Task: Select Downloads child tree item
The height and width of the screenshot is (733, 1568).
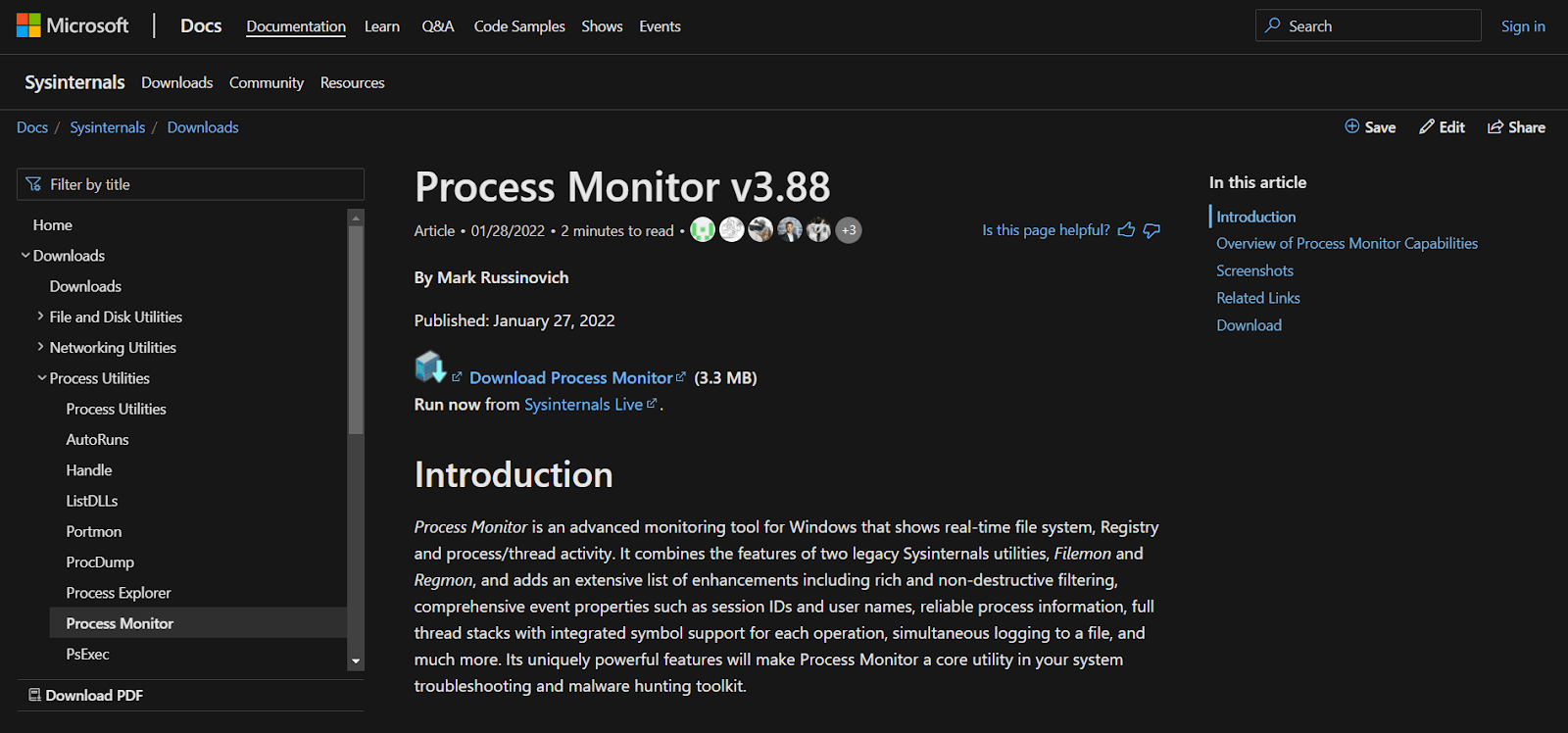Action: click(85, 286)
